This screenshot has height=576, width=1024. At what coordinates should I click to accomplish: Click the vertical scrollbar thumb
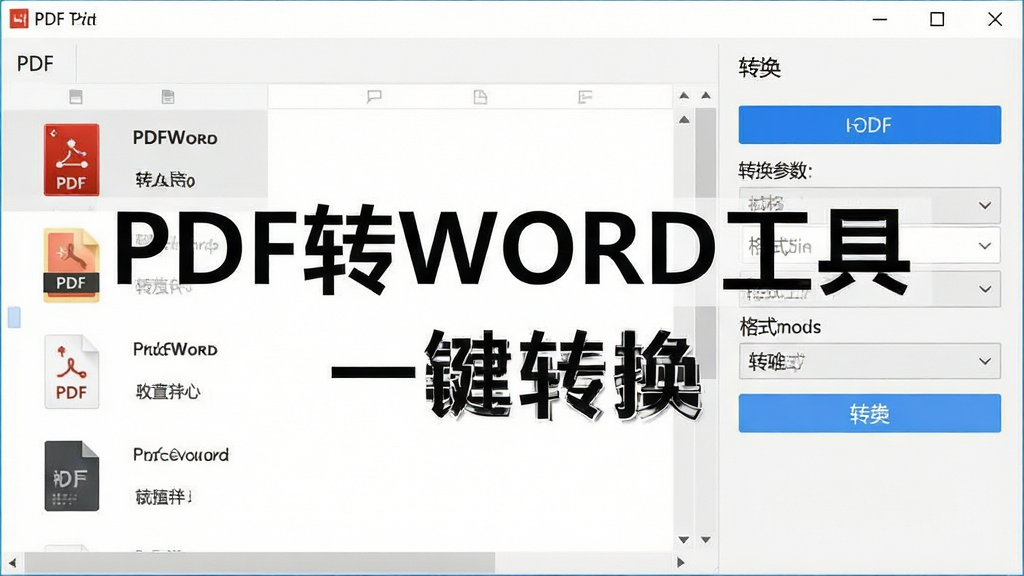[x=705, y=244]
